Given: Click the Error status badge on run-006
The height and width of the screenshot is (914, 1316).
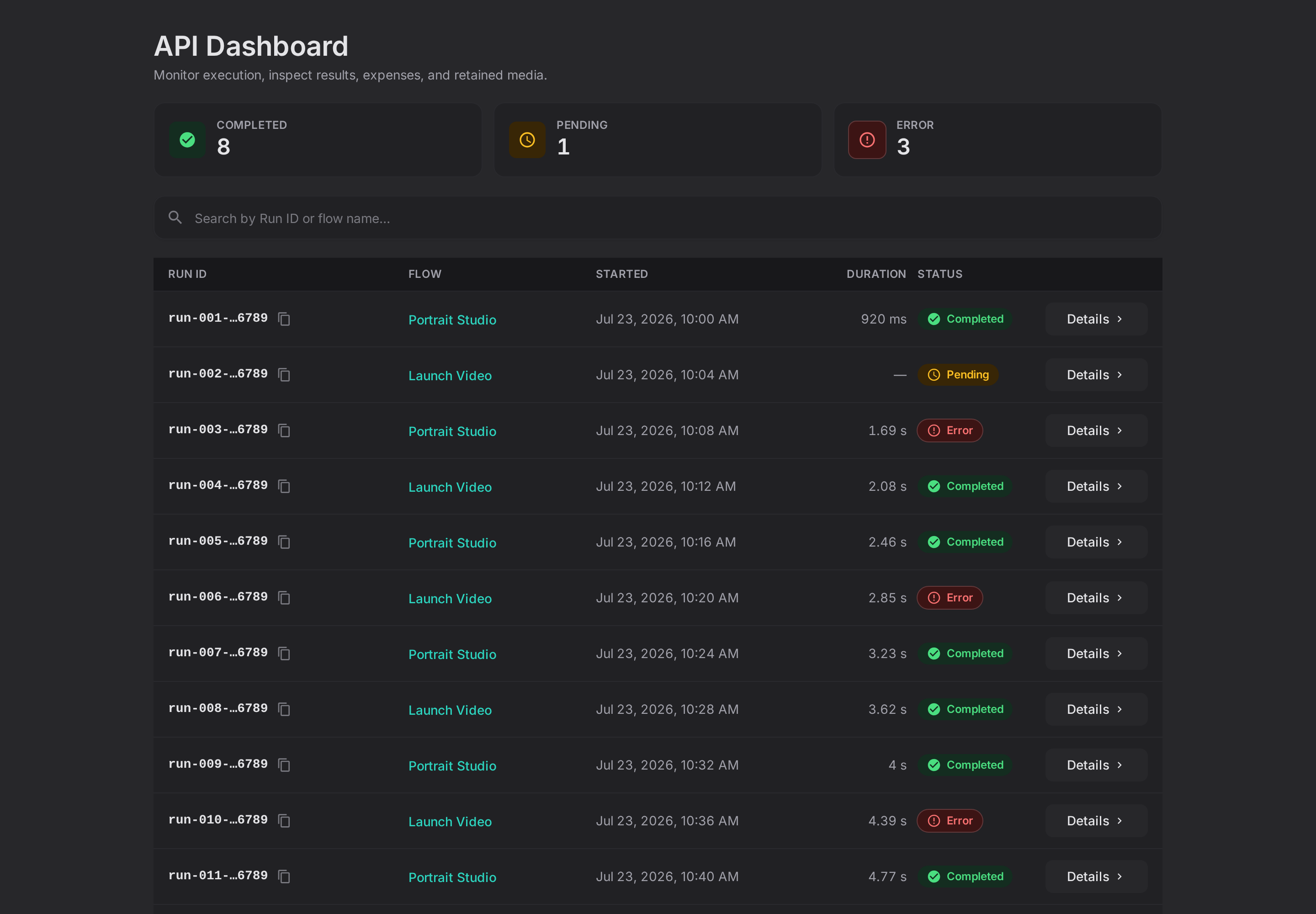Looking at the screenshot, I should pyautogui.click(x=950, y=597).
